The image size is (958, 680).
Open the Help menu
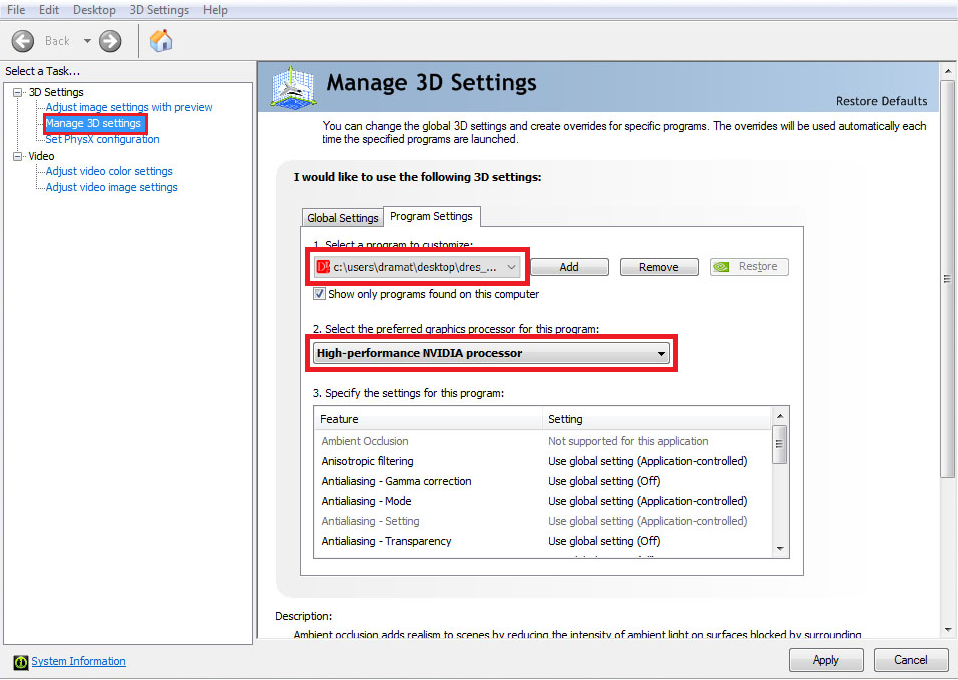[215, 10]
